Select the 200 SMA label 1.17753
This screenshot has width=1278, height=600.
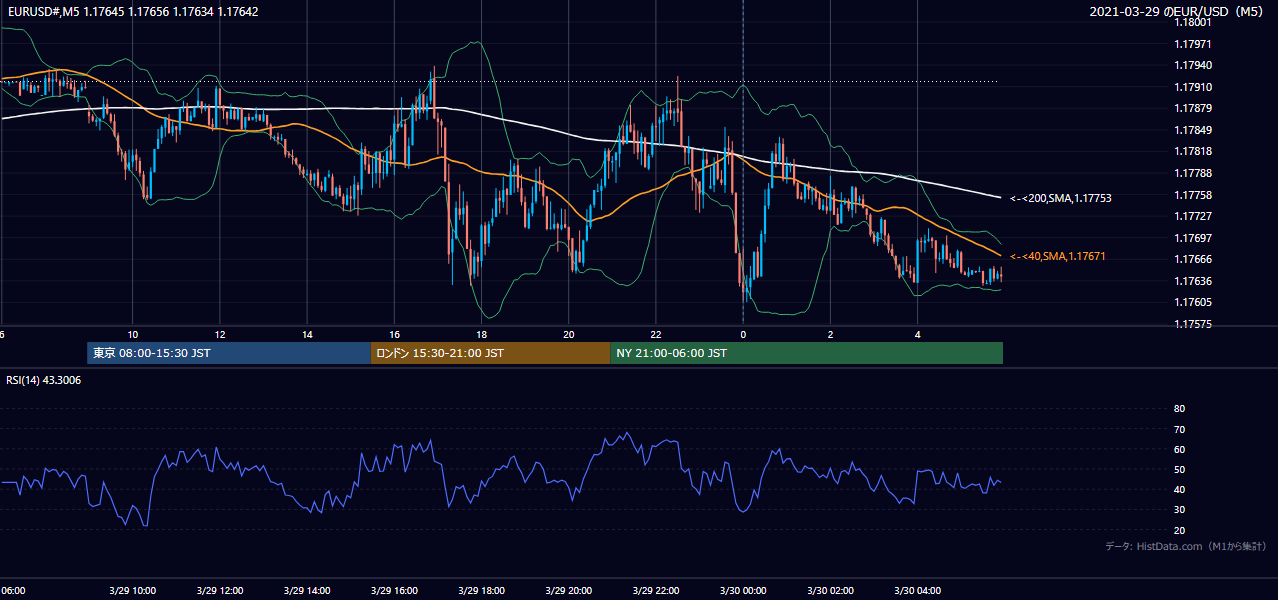point(1060,198)
